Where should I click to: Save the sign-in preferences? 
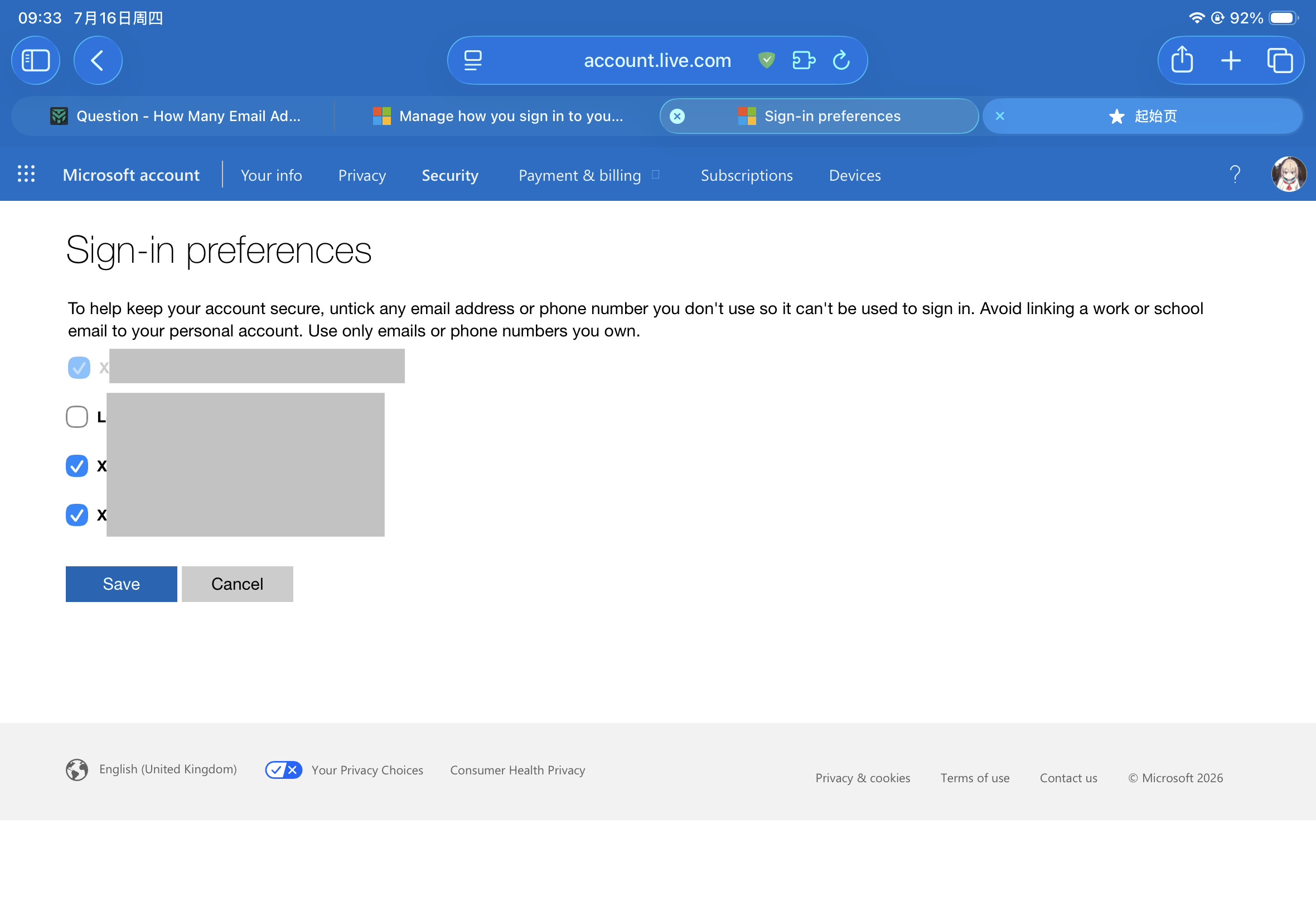click(x=122, y=584)
